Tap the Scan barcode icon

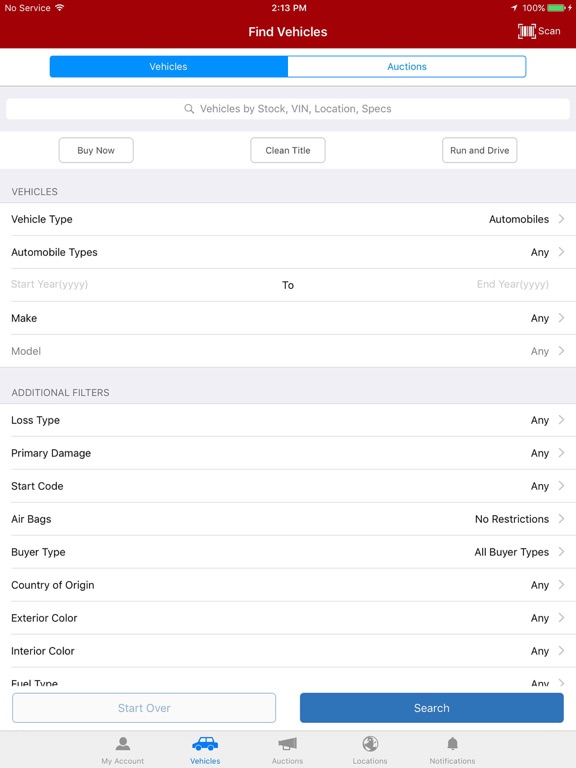[527, 31]
